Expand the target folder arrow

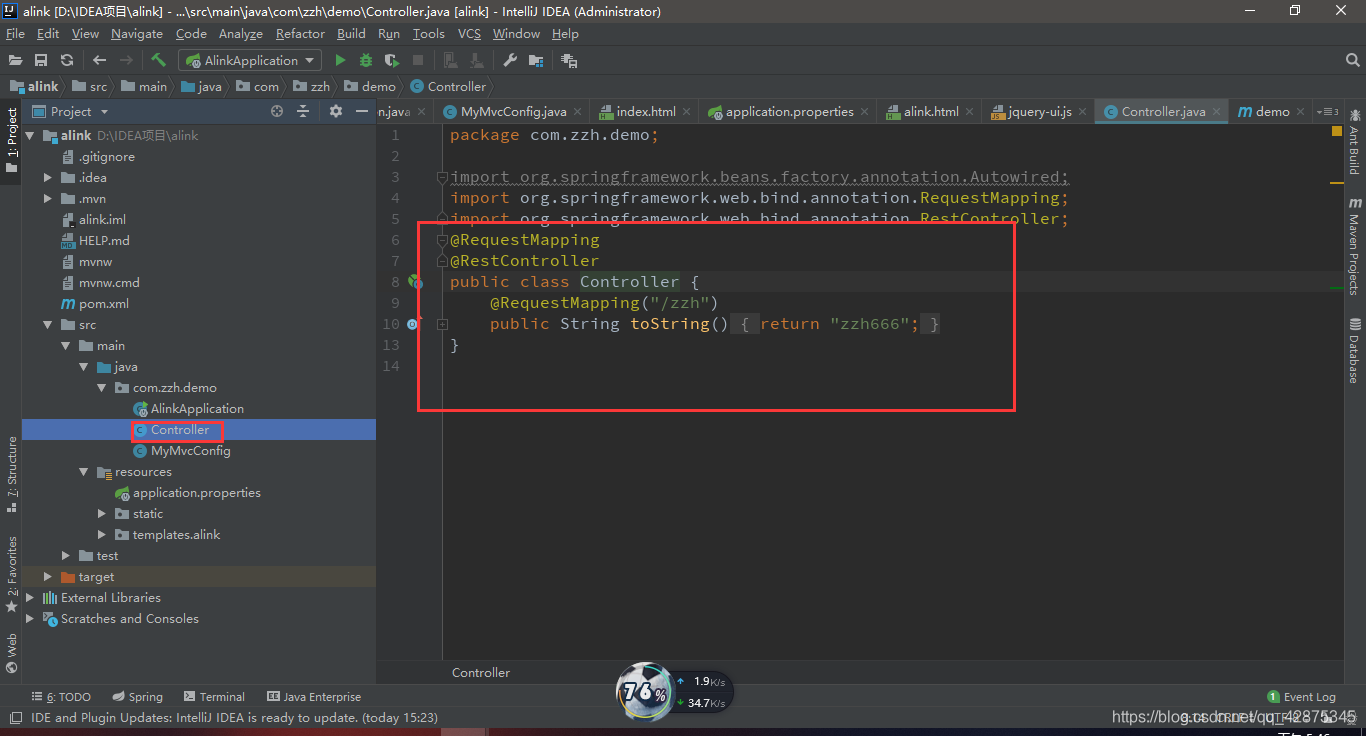click(48, 577)
